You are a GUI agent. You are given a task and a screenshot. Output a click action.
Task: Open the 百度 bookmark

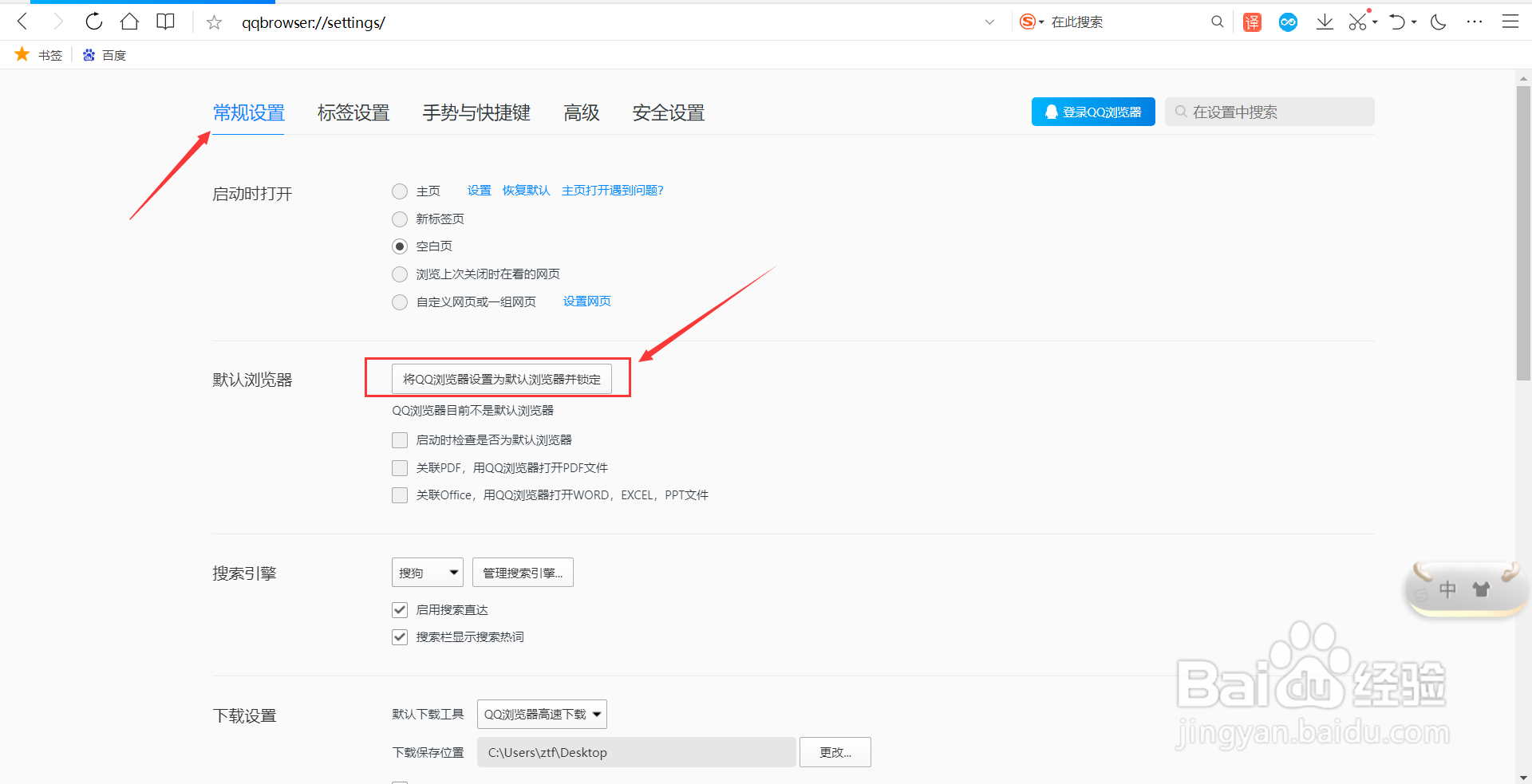coord(105,54)
